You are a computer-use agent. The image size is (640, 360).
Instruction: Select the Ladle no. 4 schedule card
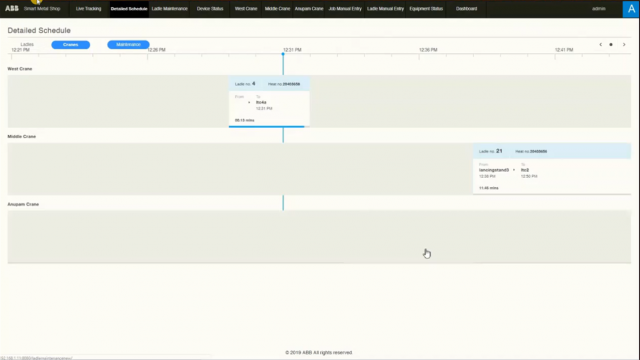(269, 102)
